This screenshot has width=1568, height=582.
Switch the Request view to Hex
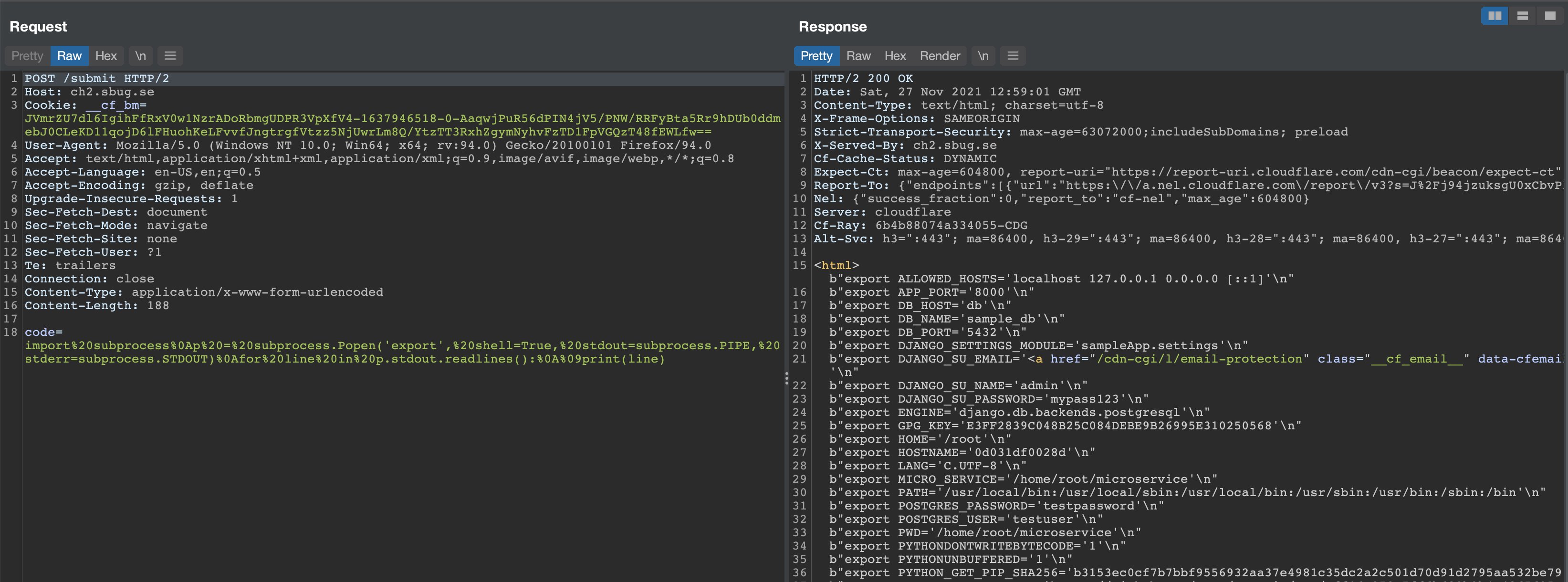tap(106, 55)
